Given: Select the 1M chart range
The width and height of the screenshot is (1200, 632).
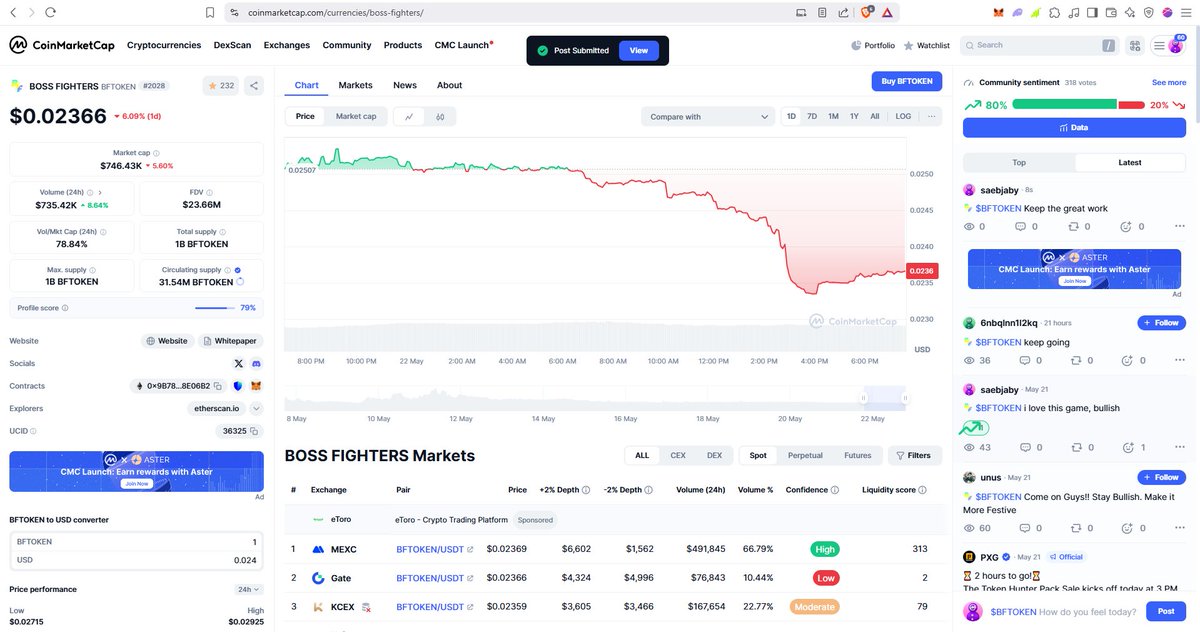Looking at the screenshot, I should point(833,117).
